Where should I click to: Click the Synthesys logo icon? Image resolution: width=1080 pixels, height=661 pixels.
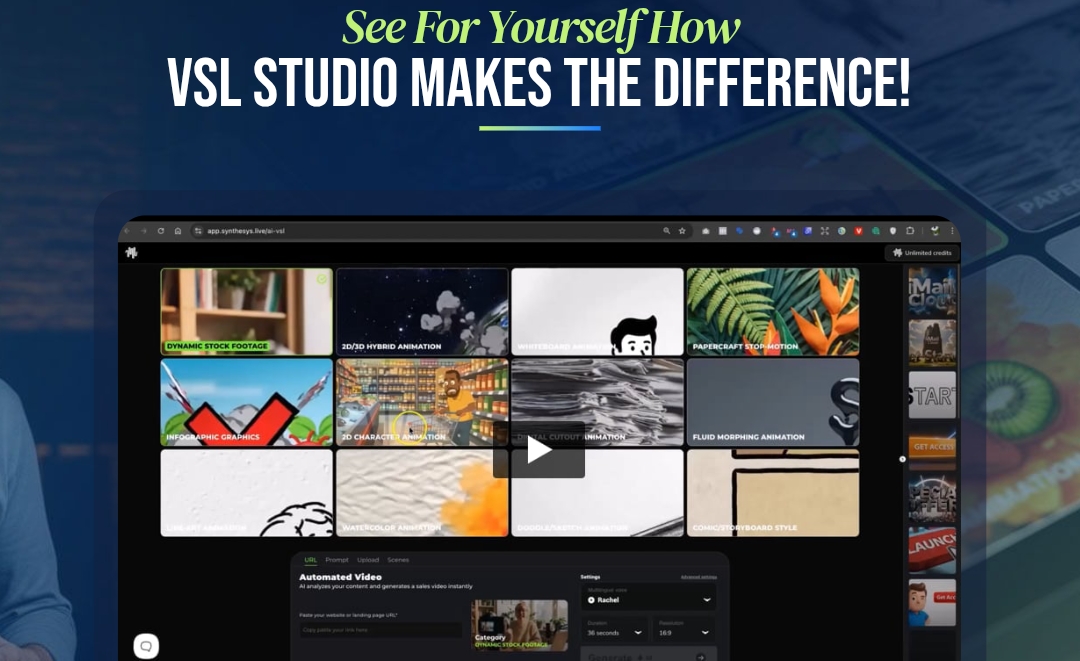coord(131,253)
